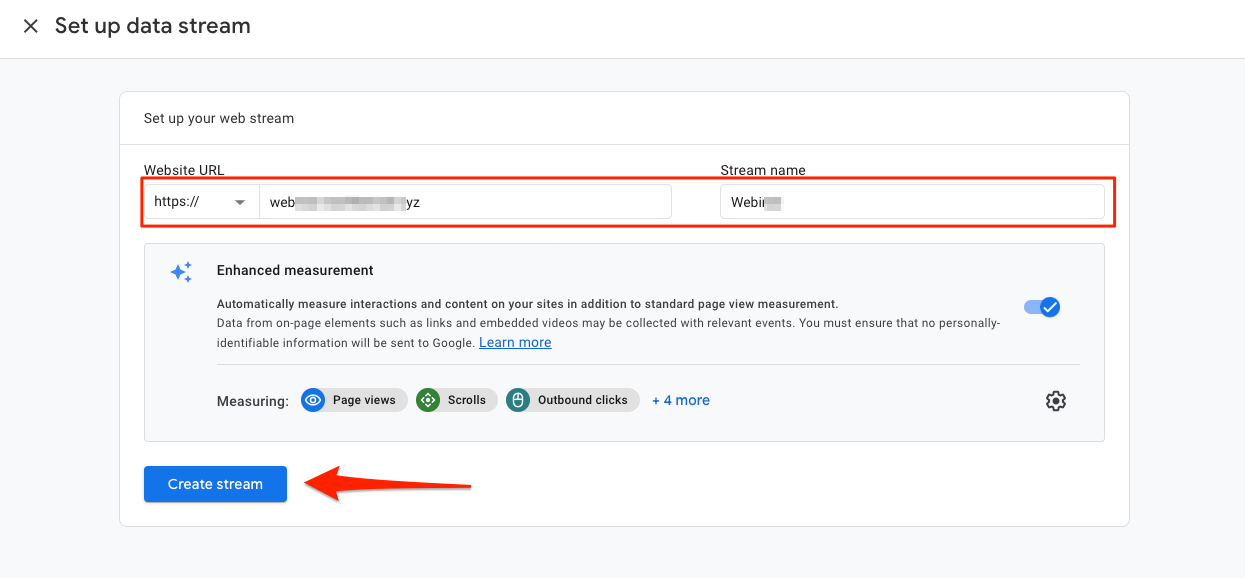1245x578 pixels.
Task: Select the Outbound clicks chip
Action: 572,400
